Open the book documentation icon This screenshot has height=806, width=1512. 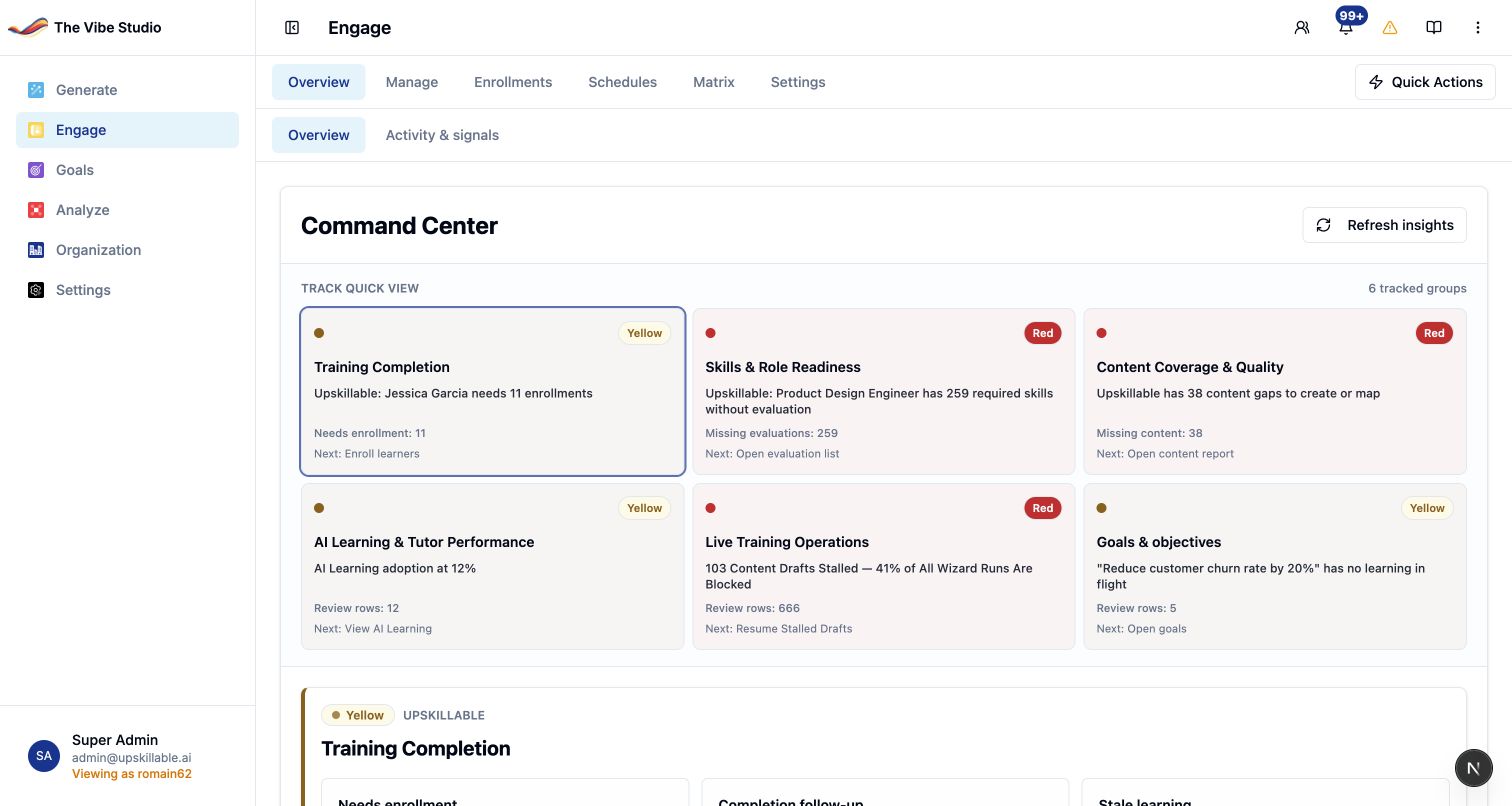point(1434,28)
